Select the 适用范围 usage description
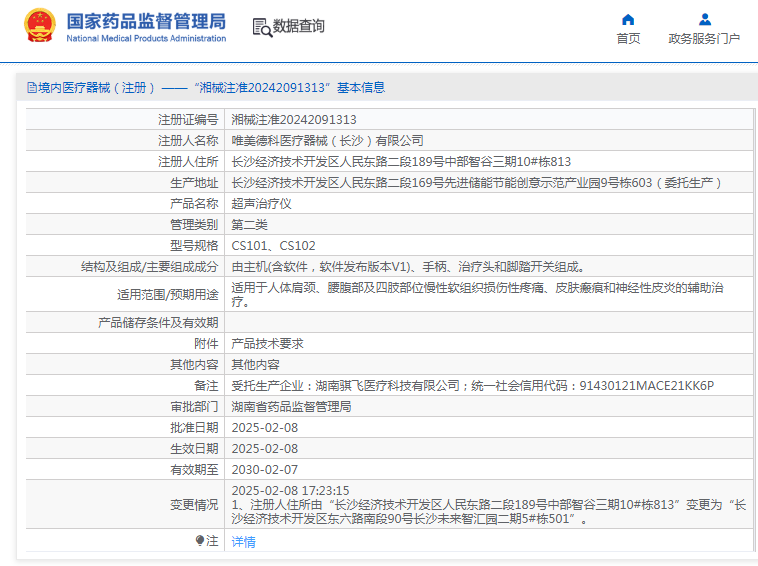758x566 pixels. point(478,294)
